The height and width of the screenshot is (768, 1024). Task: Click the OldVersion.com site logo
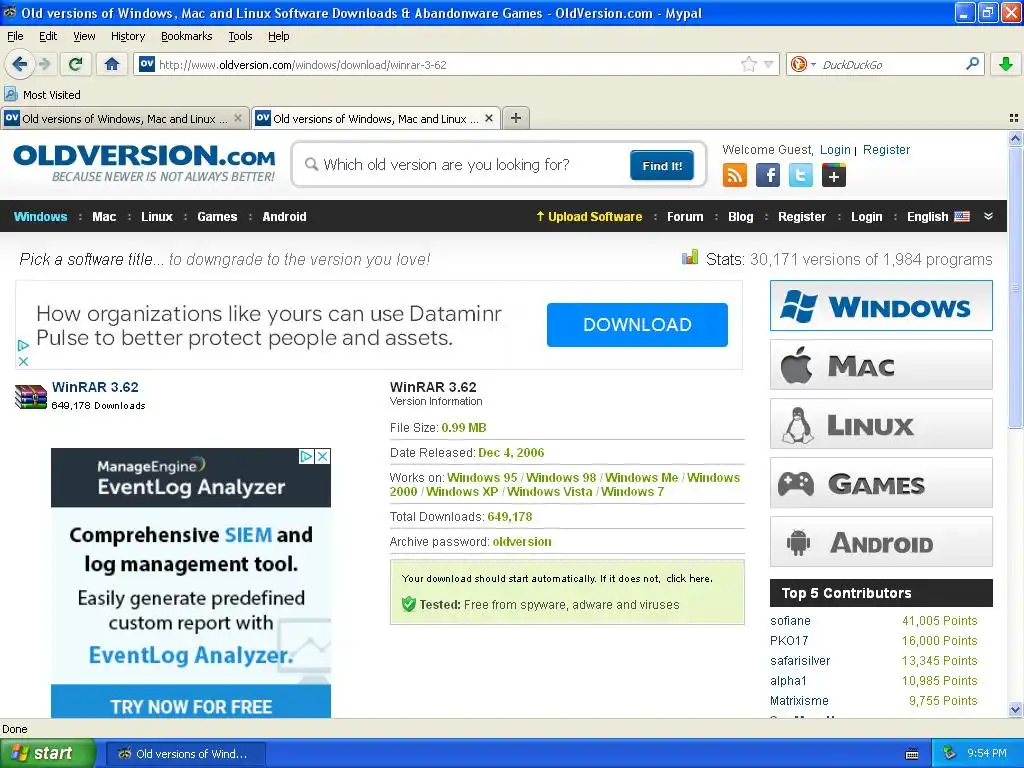tap(144, 163)
